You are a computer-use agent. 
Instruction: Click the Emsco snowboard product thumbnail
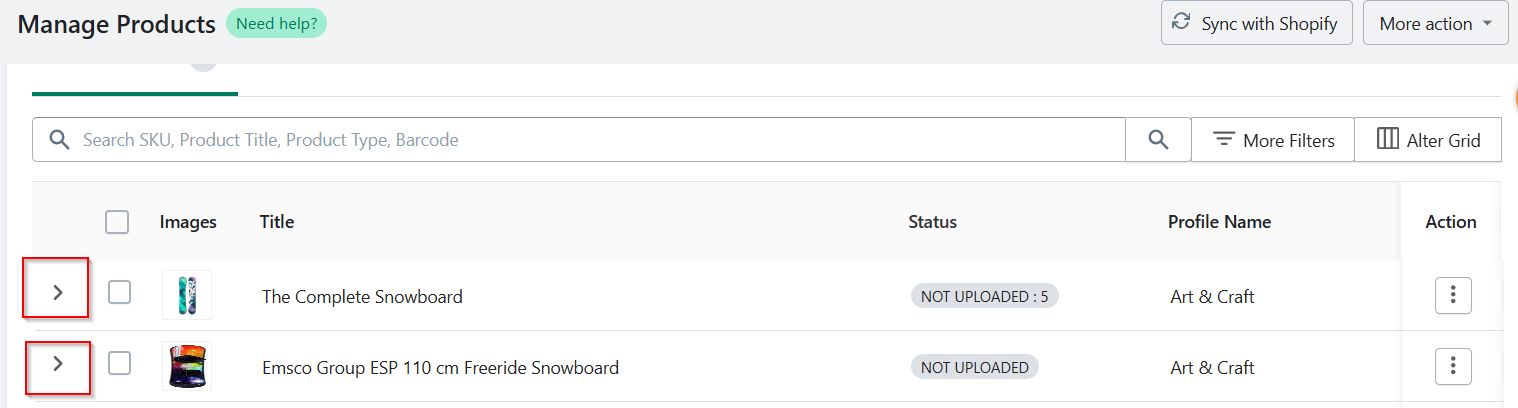tap(187, 366)
